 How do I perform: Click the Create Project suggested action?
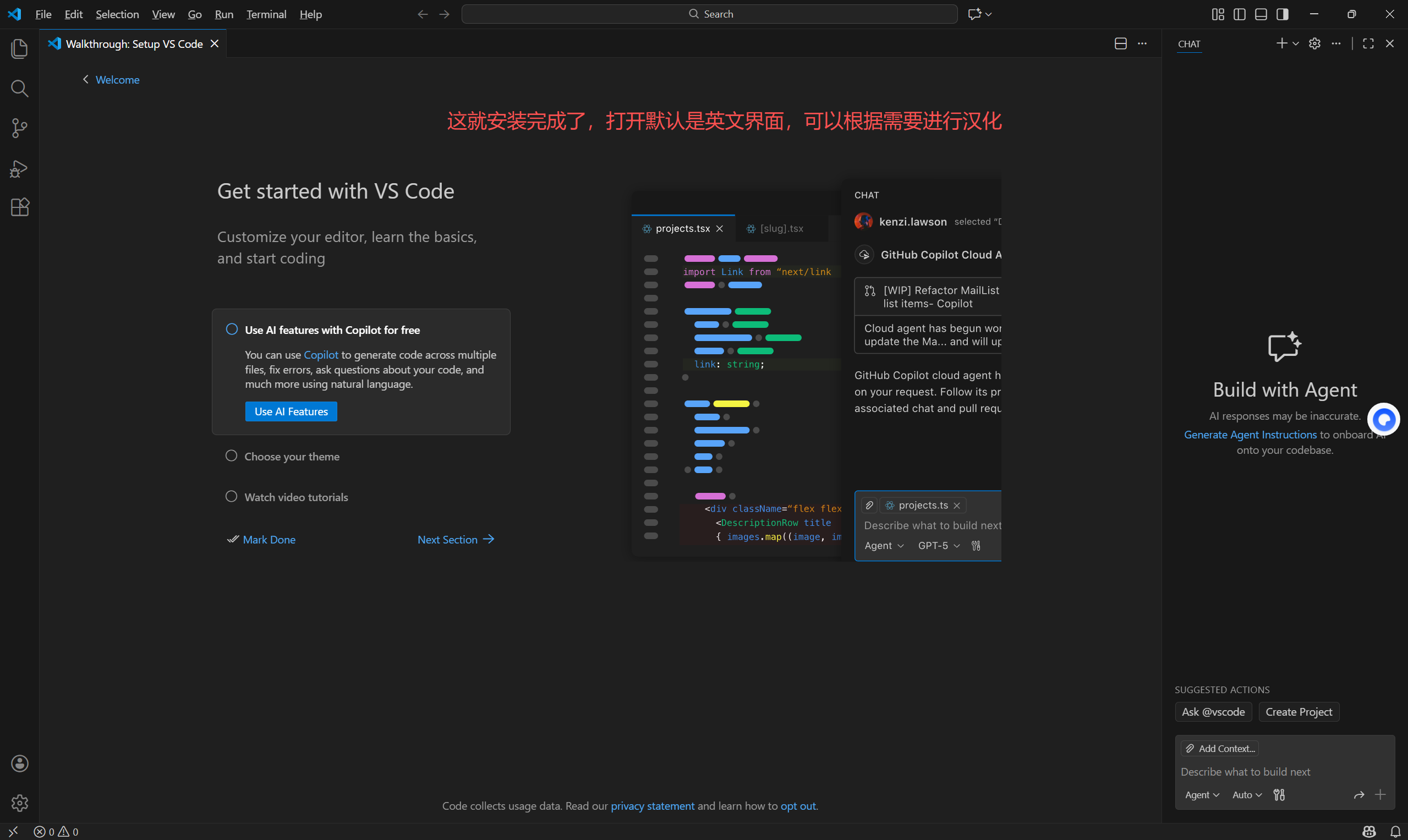point(1299,712)
